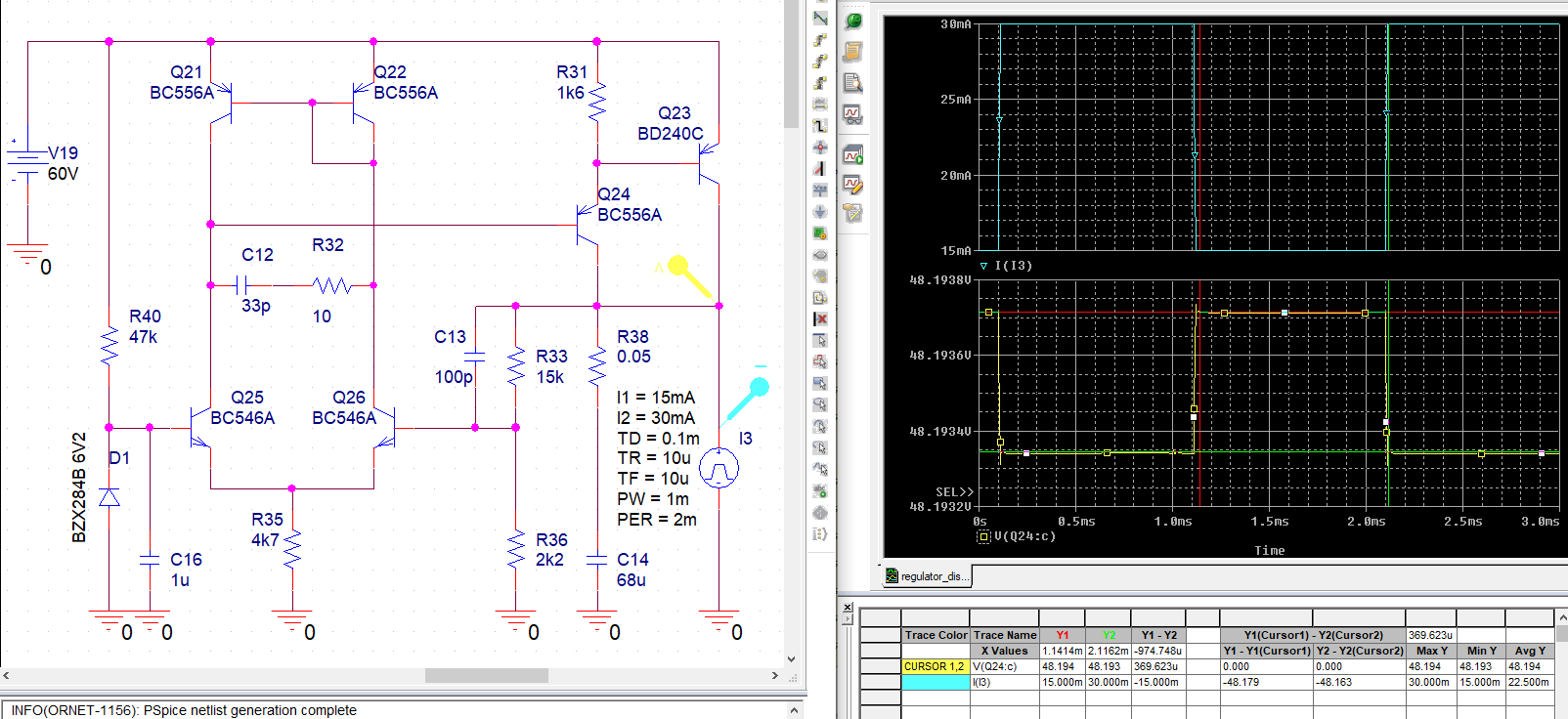Click the Y1 - Y2 column header
Viewport: 1568px width, 719px height.
tap(1158, 635)
